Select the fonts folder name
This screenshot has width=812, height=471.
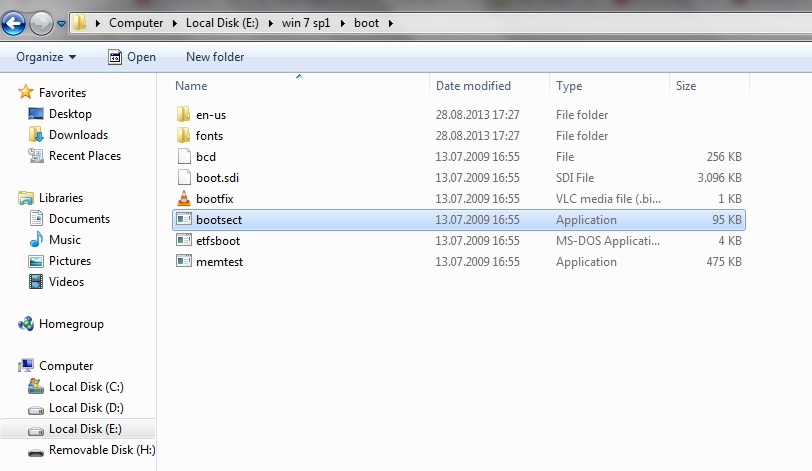[209, 136]
